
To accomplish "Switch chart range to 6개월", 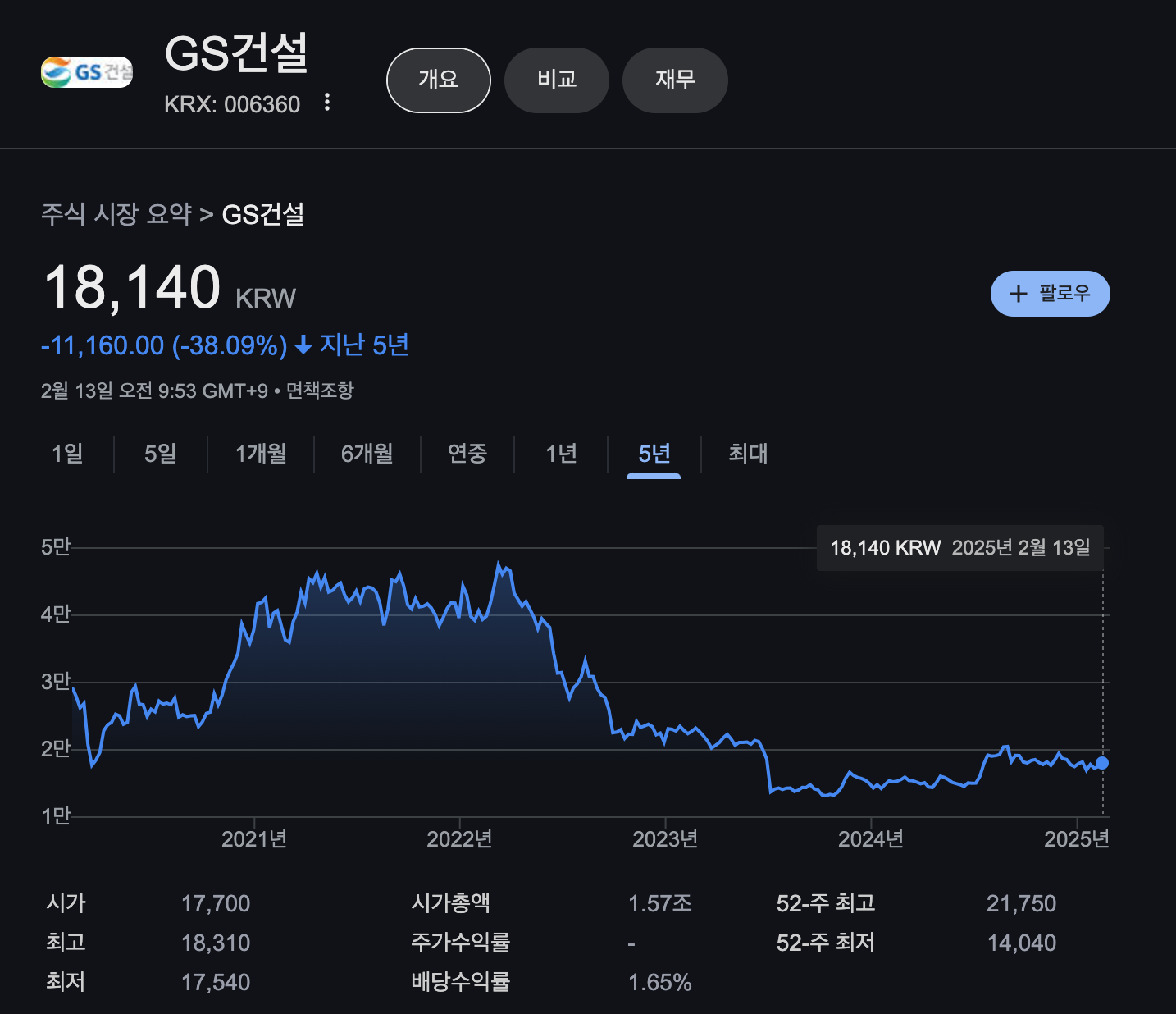I will [x=367, y=454].
